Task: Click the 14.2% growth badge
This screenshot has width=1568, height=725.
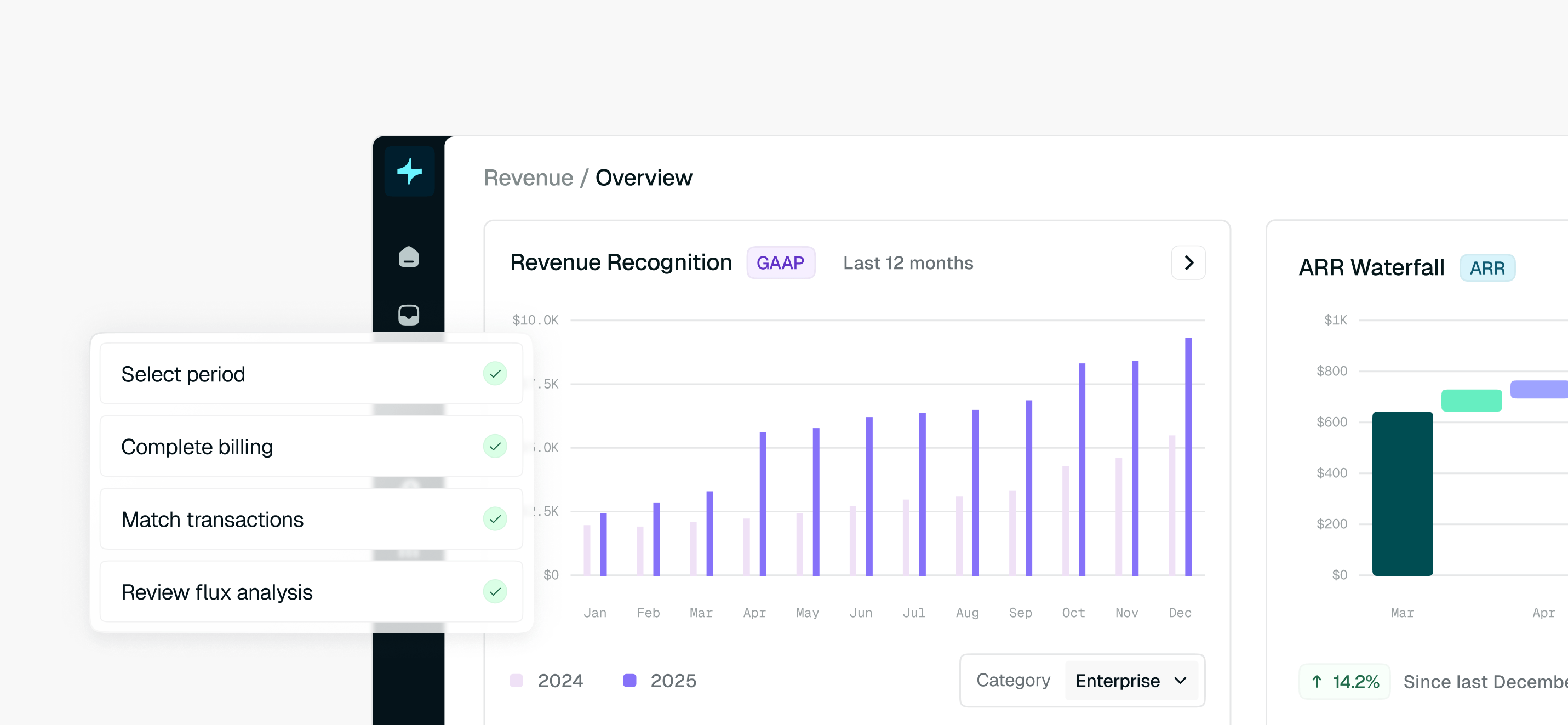Action: [1344, 681]
